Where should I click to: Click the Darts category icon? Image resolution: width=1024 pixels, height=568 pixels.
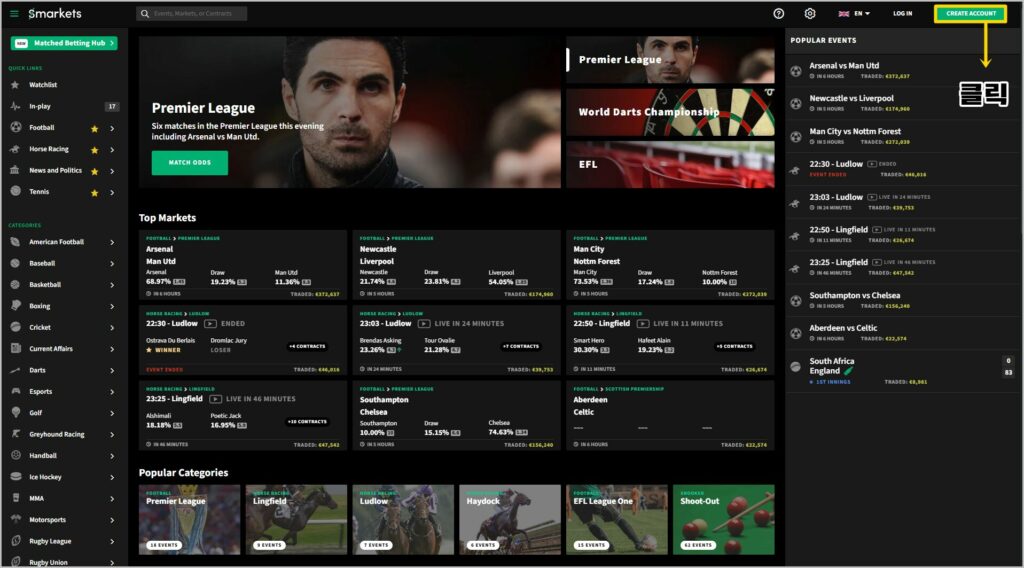click(x=16, y=370)
